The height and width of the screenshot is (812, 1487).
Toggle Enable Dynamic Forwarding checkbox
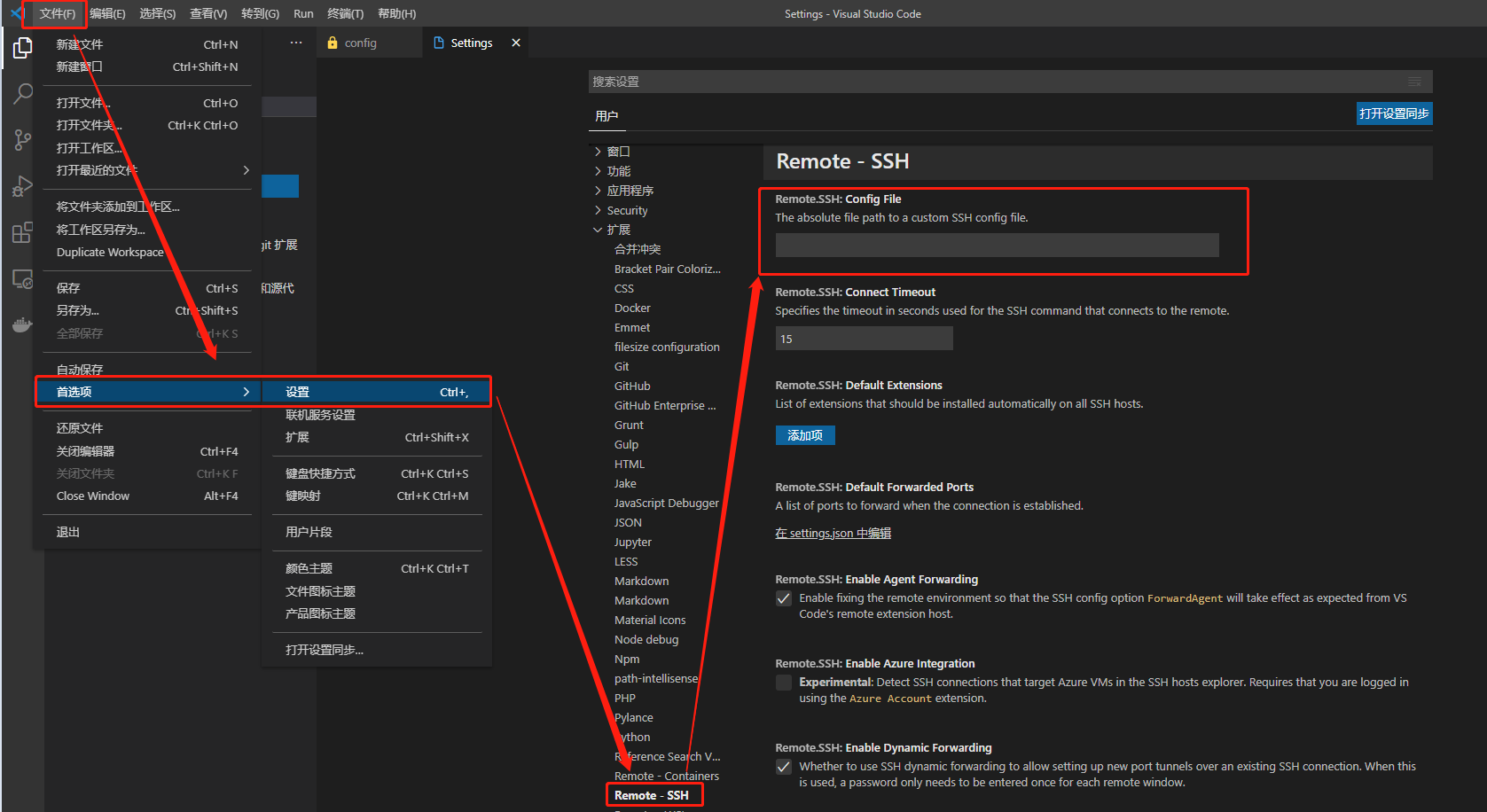[784, 767]
